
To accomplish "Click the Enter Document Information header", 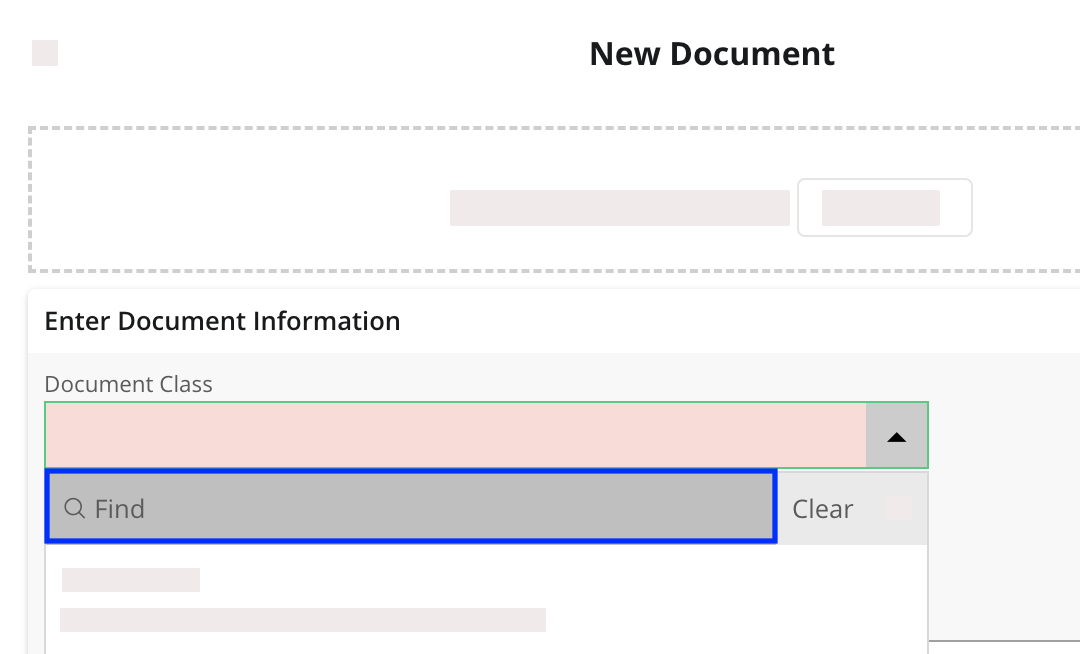I will (x=222, y=321).
